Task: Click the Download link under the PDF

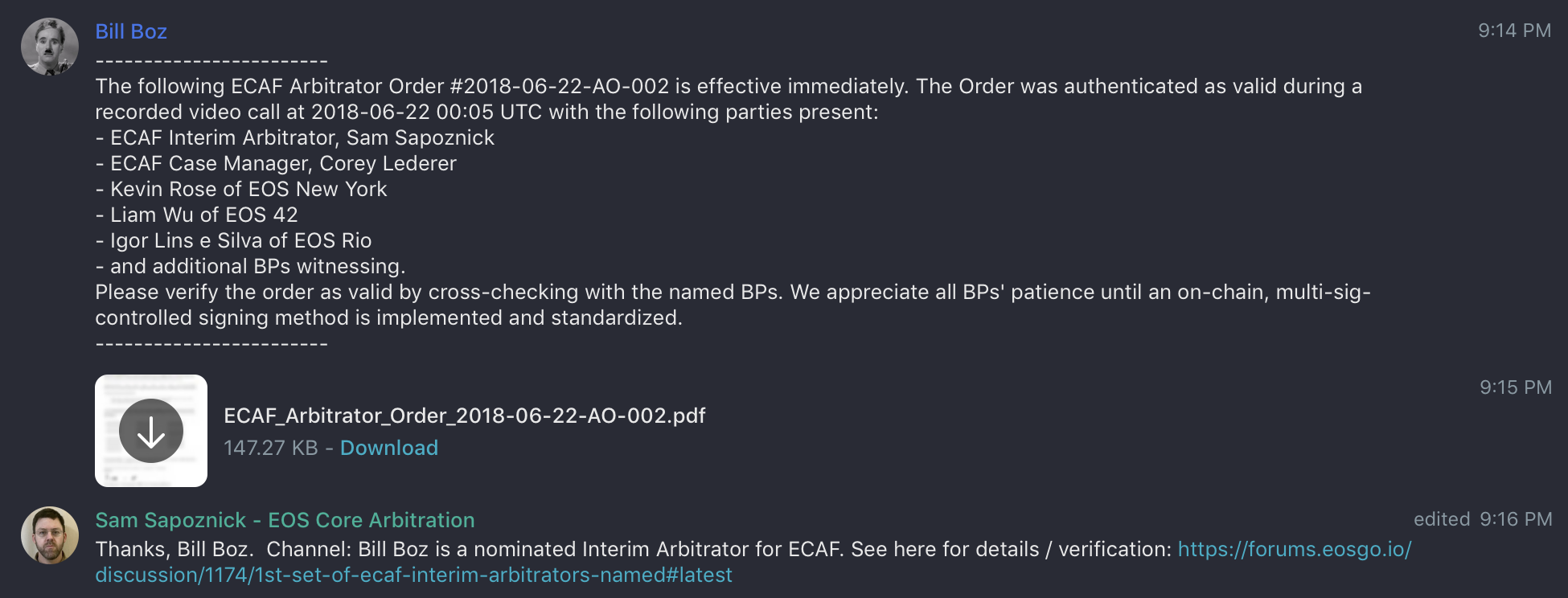Action: [x=389, y=448]
